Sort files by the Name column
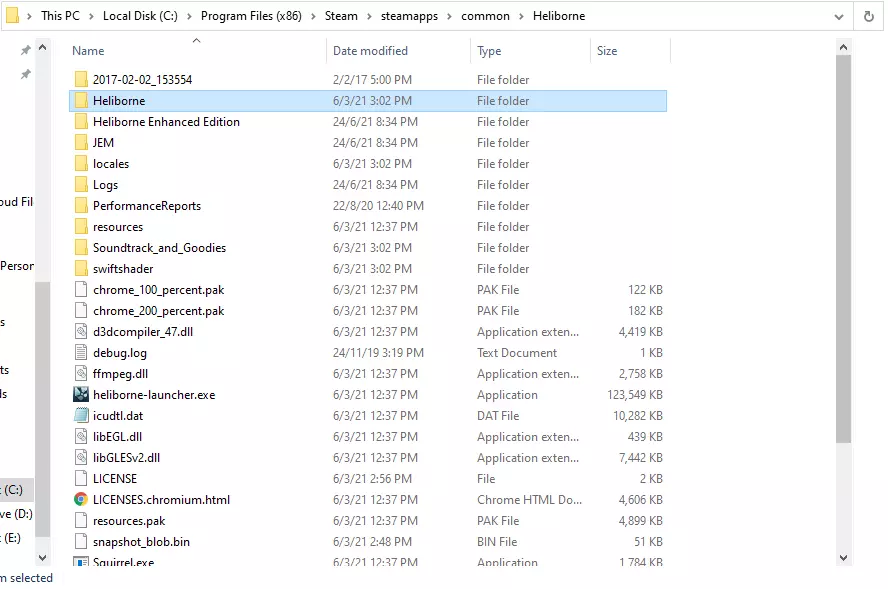The width and height of the screenshot is (888, 589). [x=88, y=50]
